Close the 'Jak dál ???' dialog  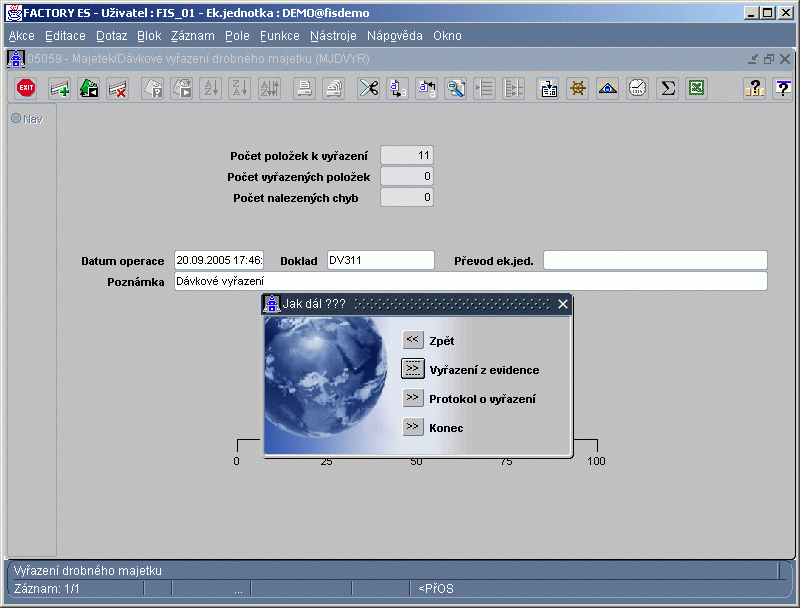coord(562,304)
